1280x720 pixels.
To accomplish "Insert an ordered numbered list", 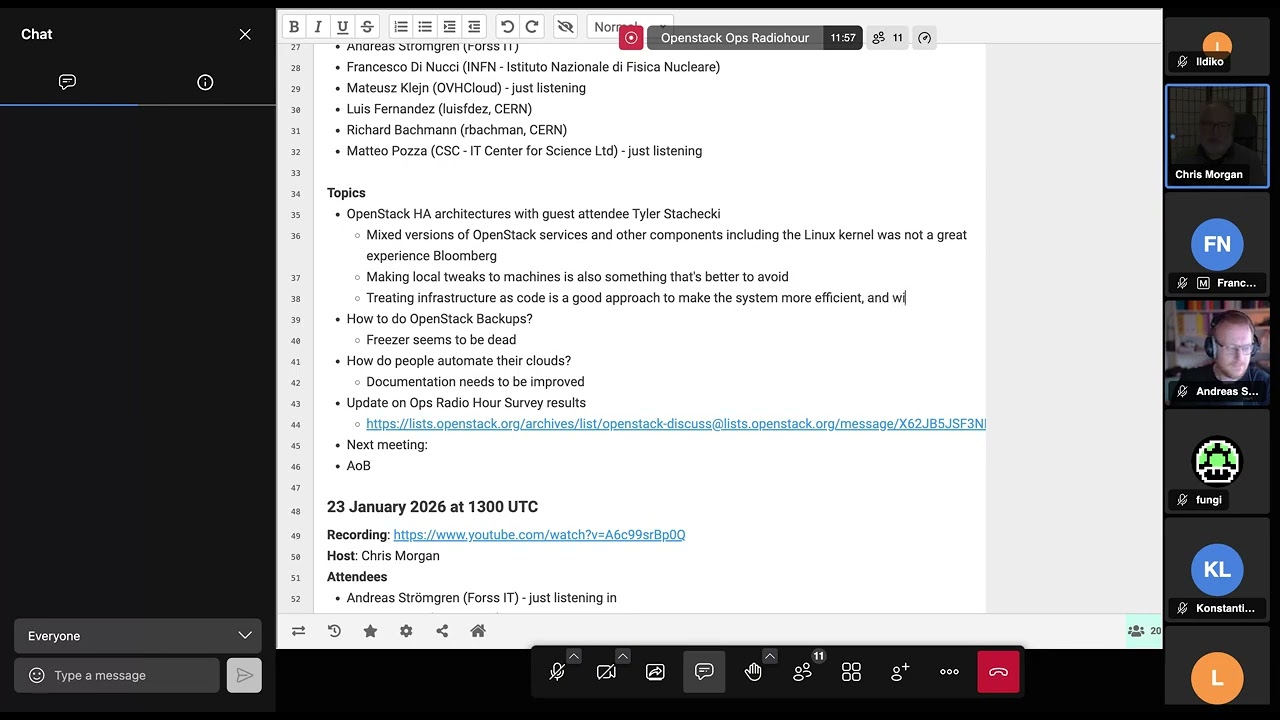I will (x=400, y=27).
